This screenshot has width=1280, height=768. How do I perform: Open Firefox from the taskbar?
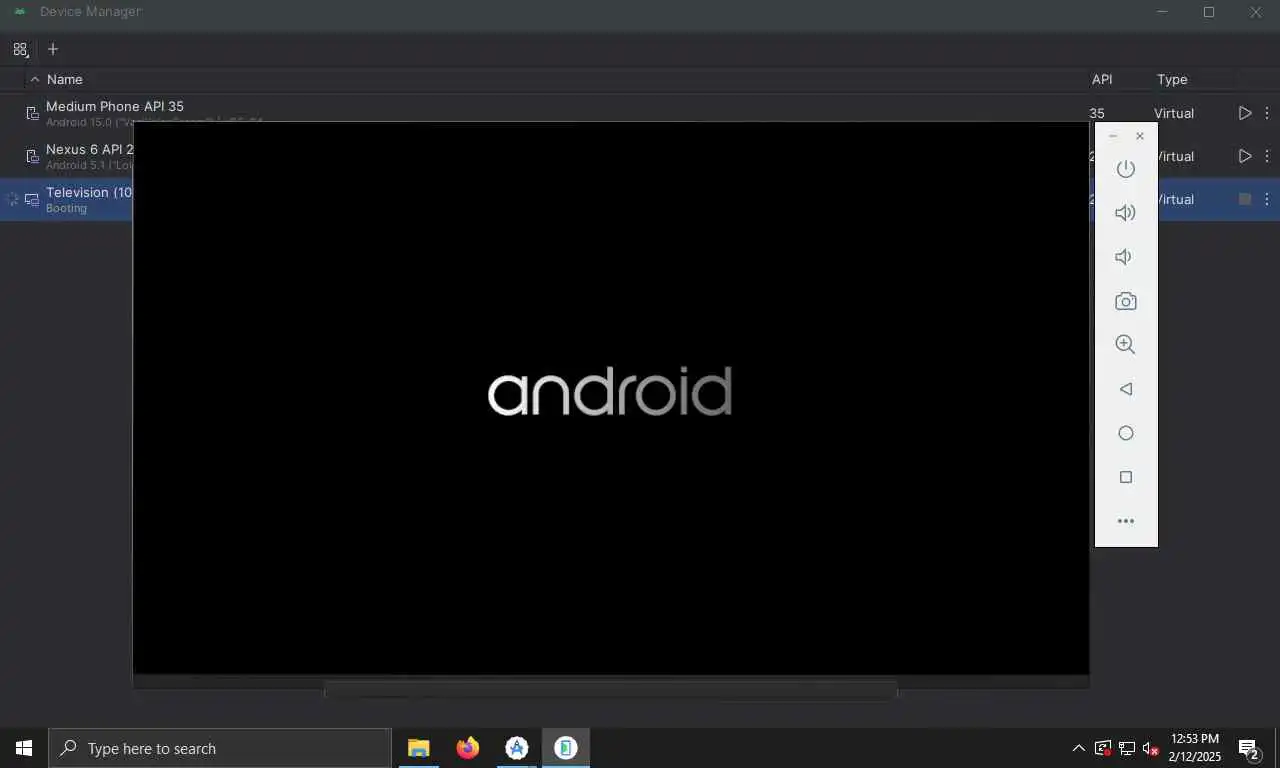(x=467, y=748)
